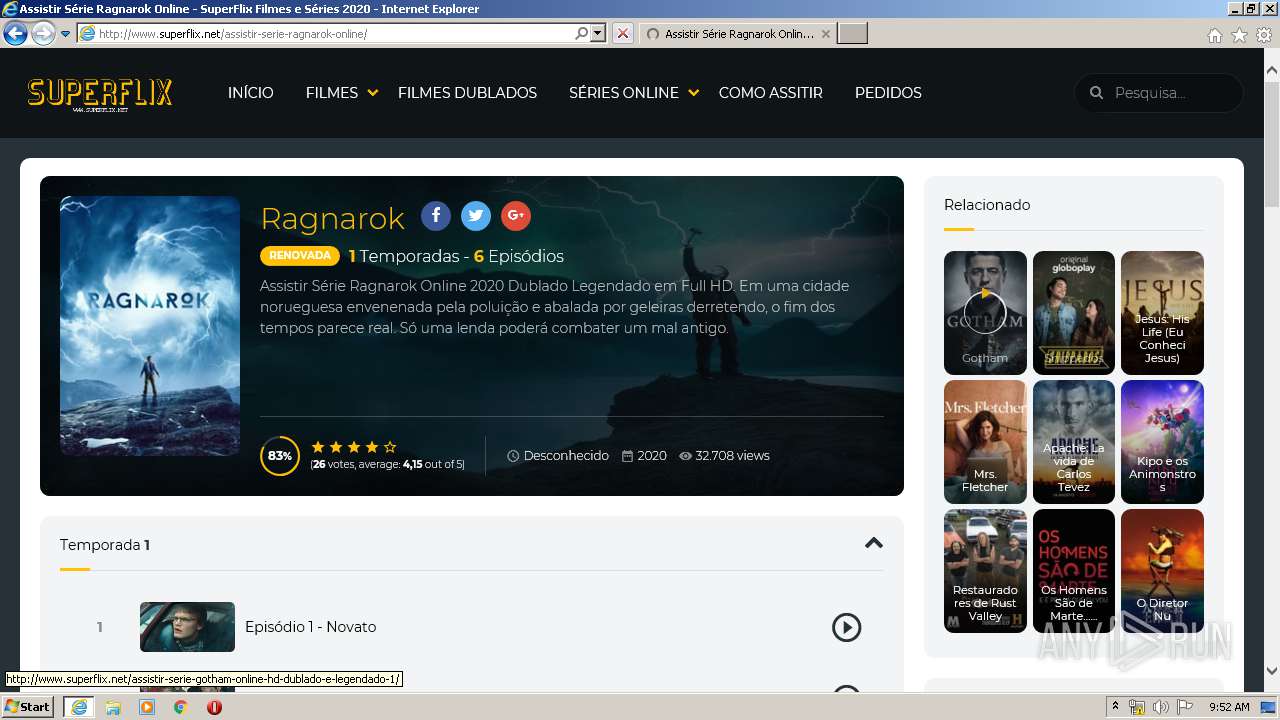Open Os Homens São de Marte thumbnail

[x=1074, y=571]
